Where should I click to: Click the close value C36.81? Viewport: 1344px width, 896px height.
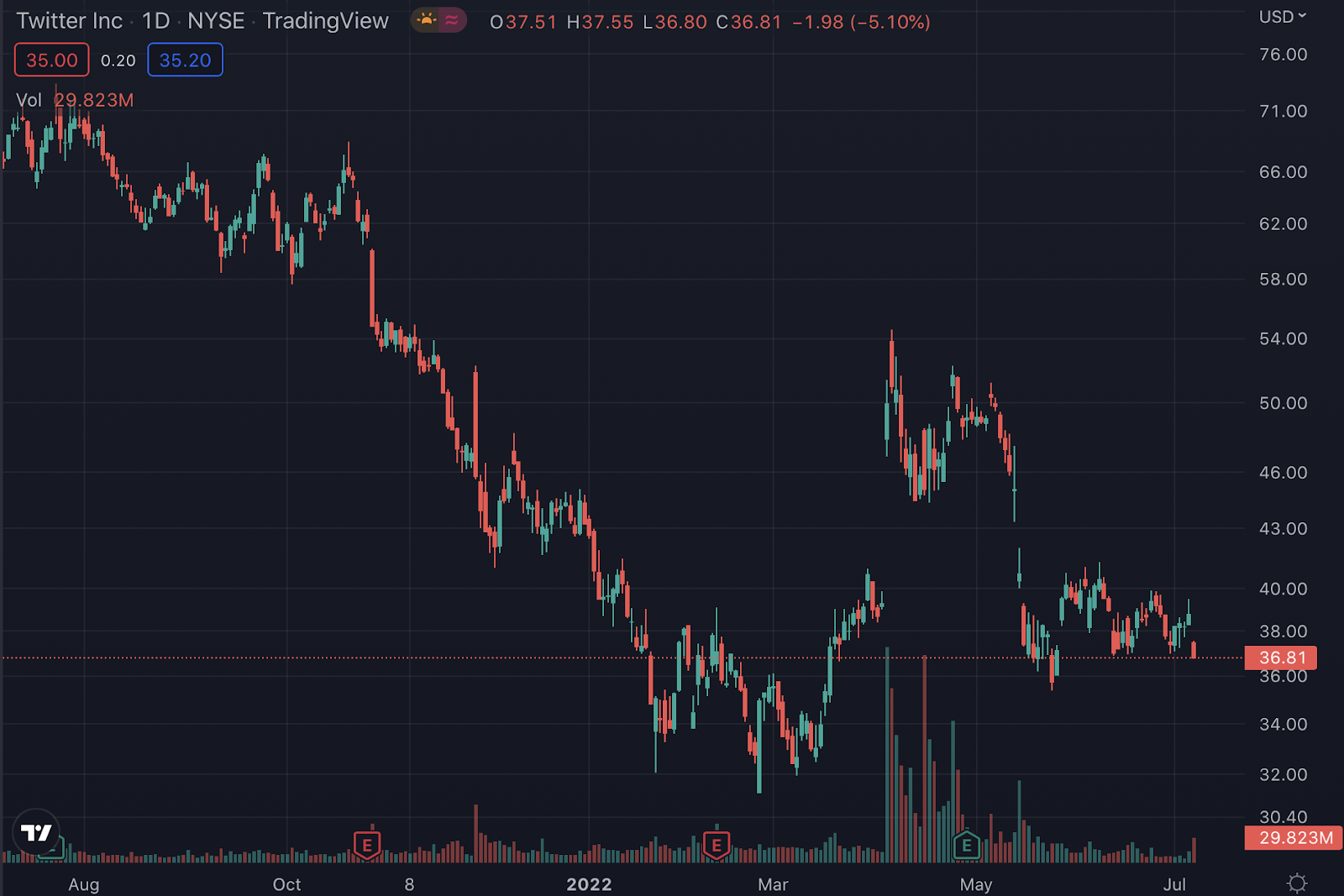tap(748, 22)
